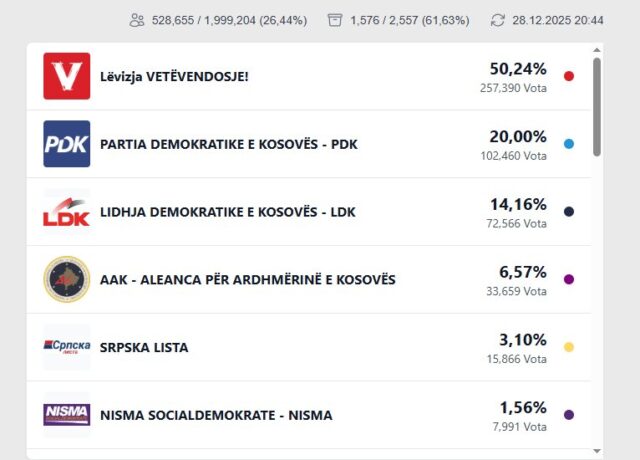Click the LDK party logo
640x460 pixels.
pyautogui.click(x=67, y=212)
